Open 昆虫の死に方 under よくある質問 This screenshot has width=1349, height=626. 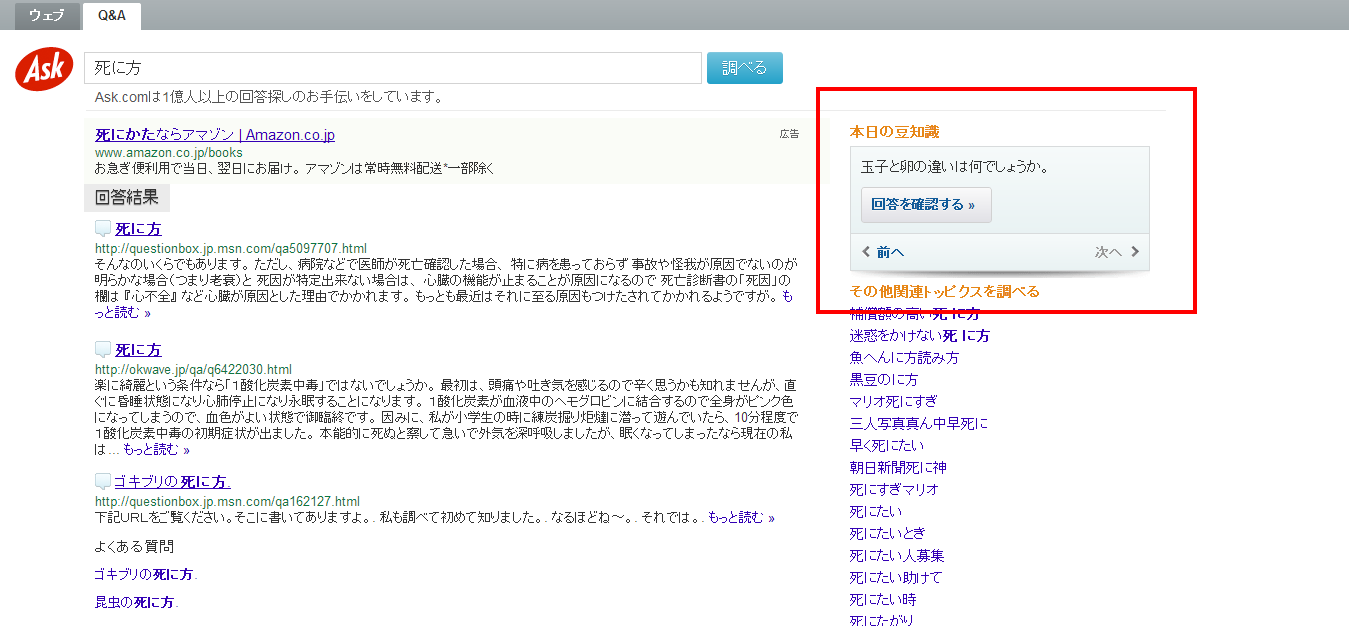coord(135,602)
